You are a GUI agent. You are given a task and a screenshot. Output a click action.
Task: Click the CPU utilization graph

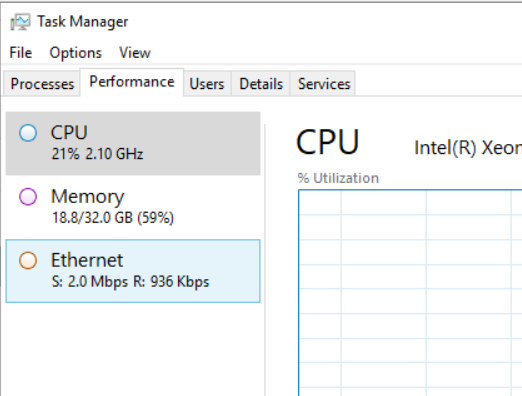click(x=410, y=293)
